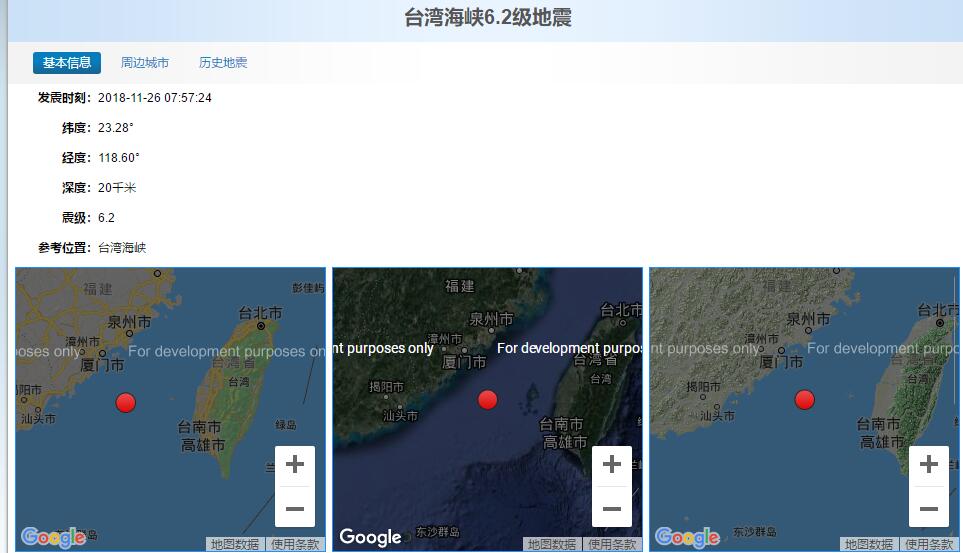The width and height of the screenshot is (963, 553).
Task: Open the Google logo on right terrain map
Action: click(x=687, y=537)
